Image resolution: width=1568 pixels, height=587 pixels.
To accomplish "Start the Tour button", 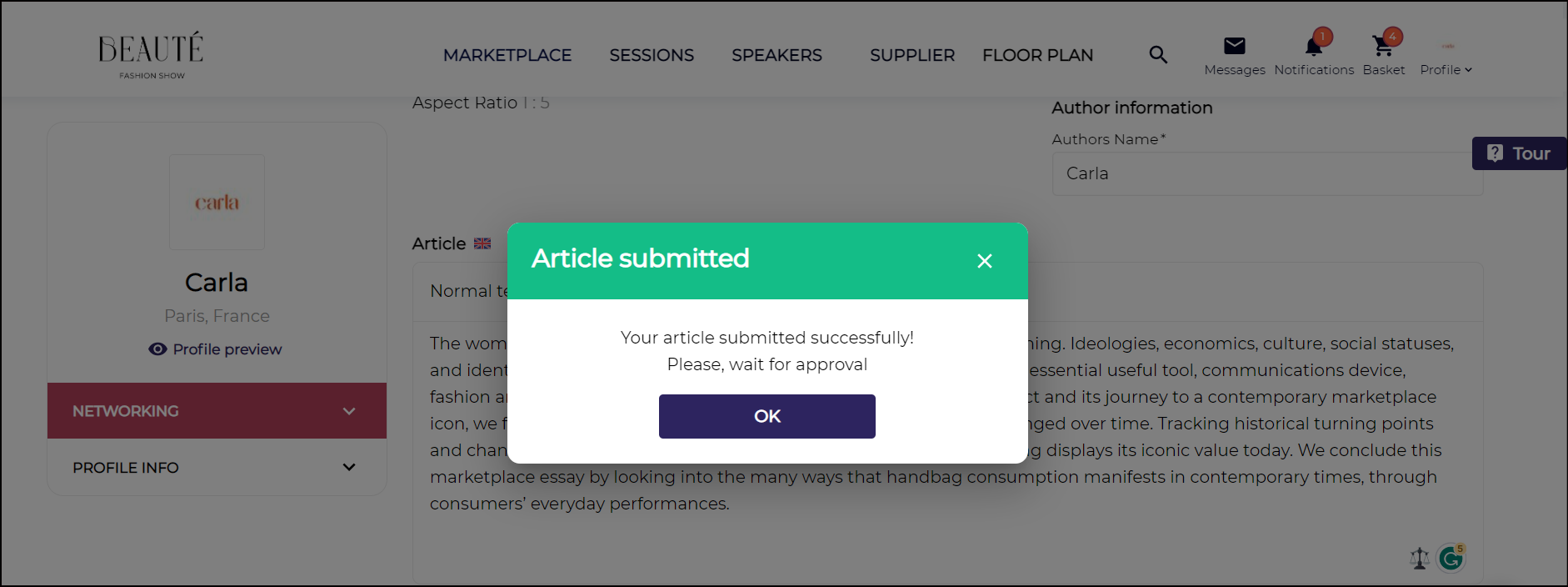I will pyautogui.click(x=1520, y=153).
